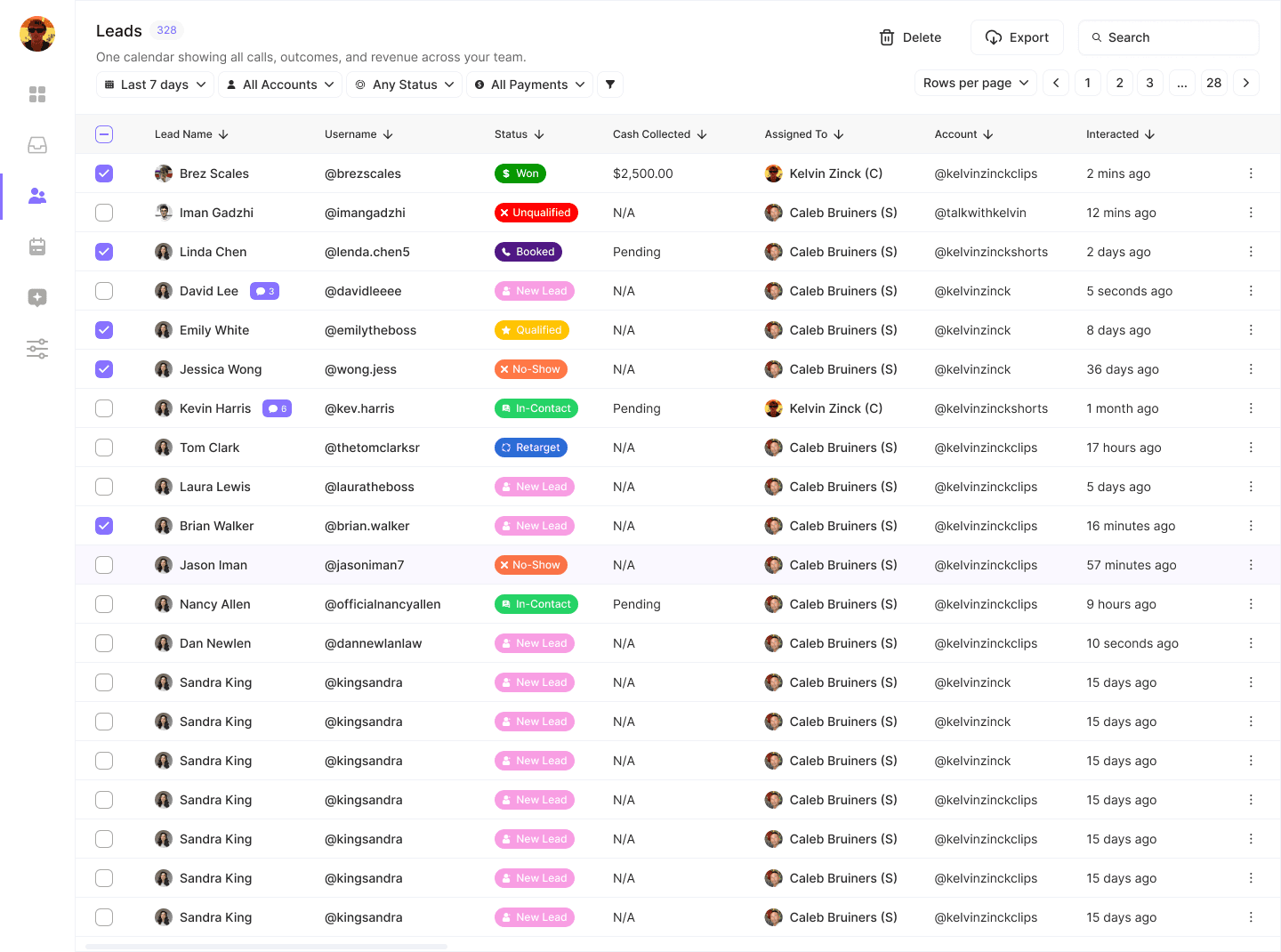Click the user profile avatar at top left
The height and width of the screenshot is (952, 1281).
click(37, 34)
